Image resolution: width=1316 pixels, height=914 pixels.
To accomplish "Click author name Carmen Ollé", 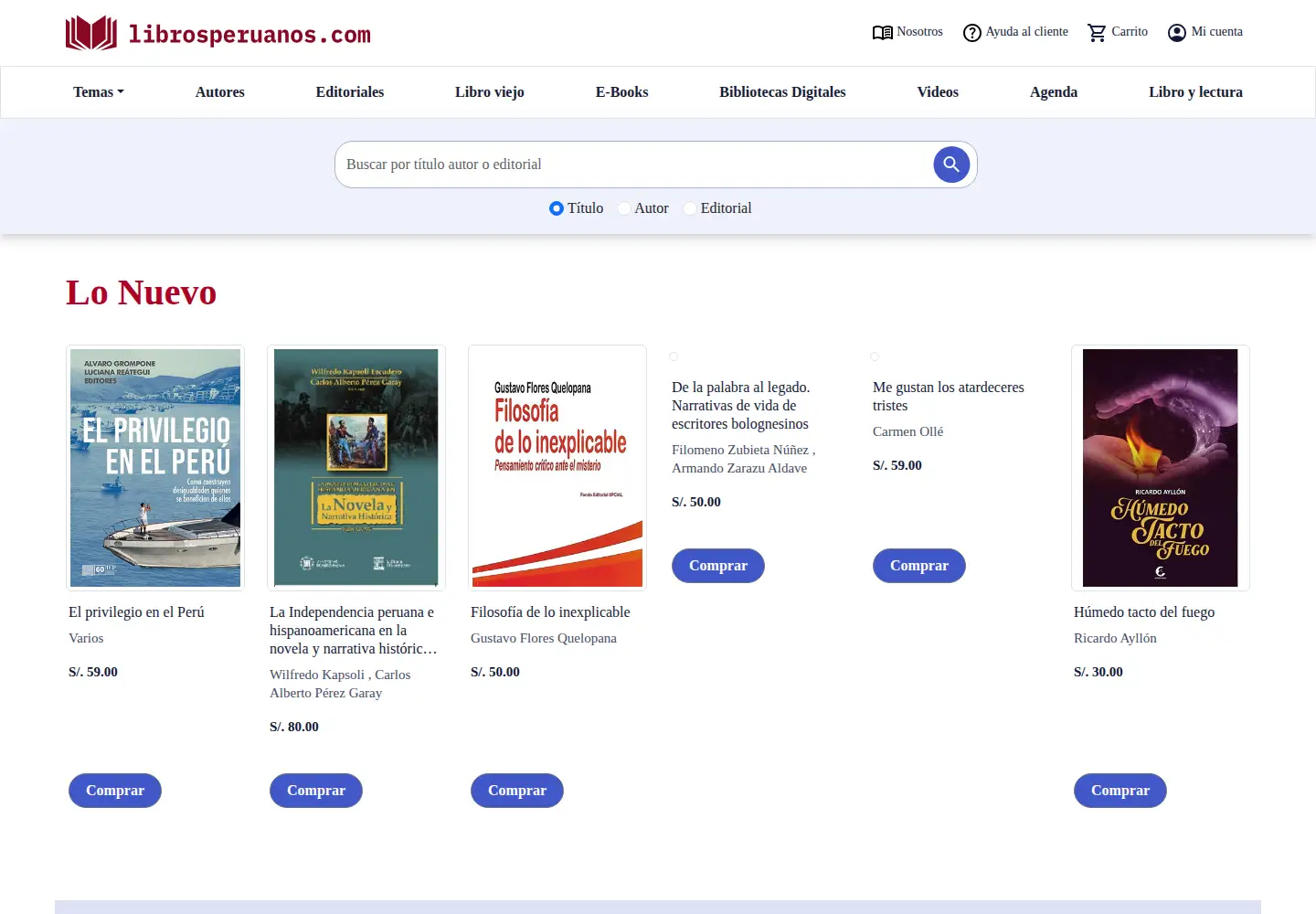I will (907, 431).
